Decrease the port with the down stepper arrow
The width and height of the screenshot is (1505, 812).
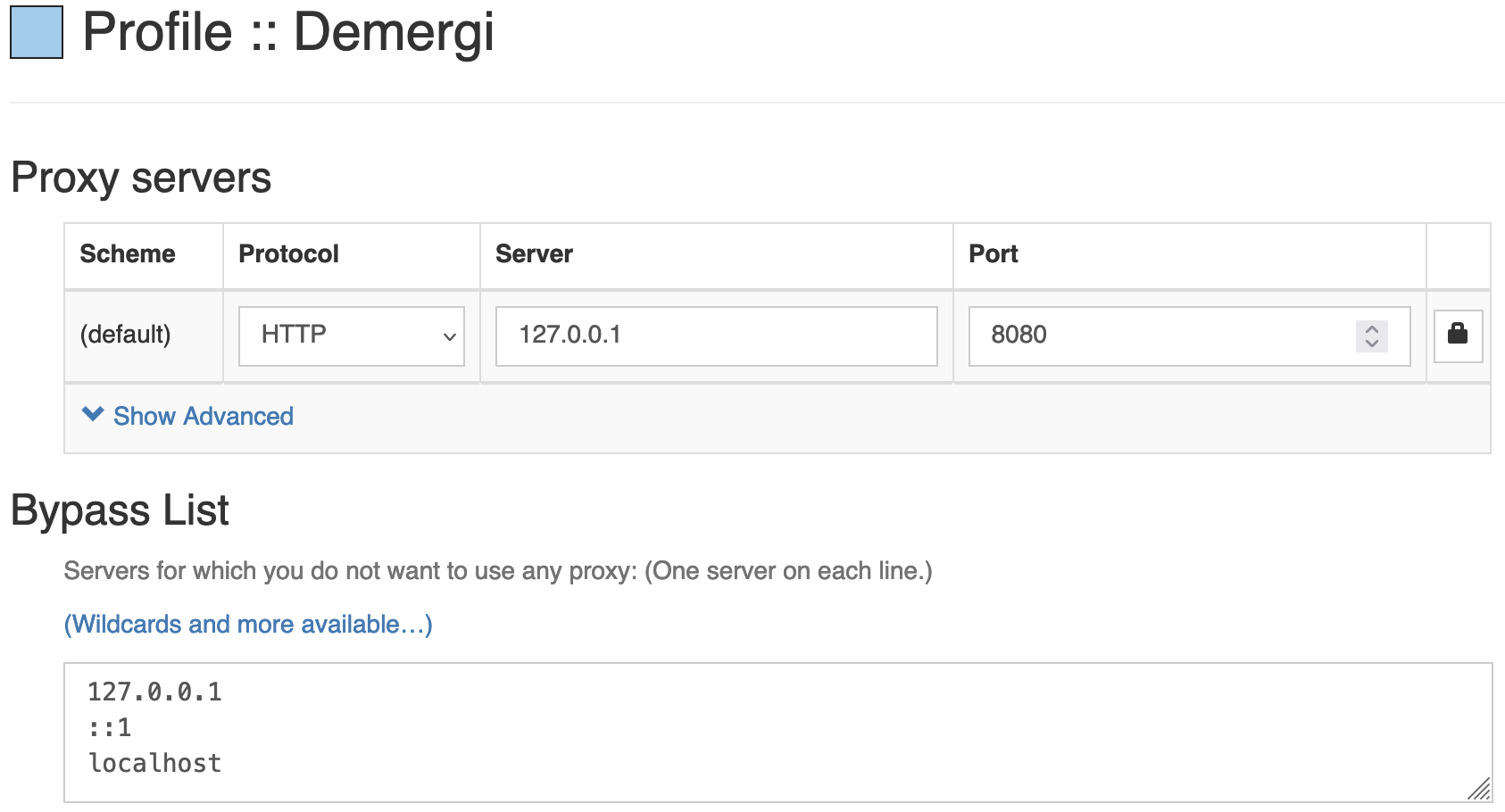(x=1372, y=344)
